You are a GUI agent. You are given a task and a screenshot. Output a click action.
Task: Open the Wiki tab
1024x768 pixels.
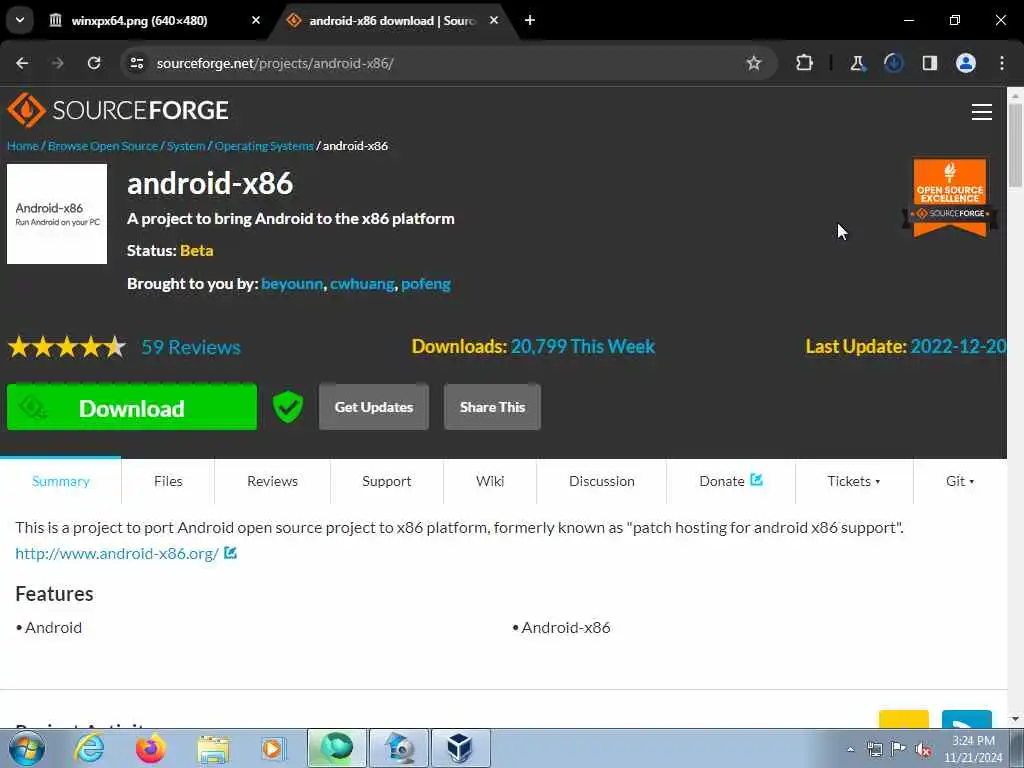[490, 481]
